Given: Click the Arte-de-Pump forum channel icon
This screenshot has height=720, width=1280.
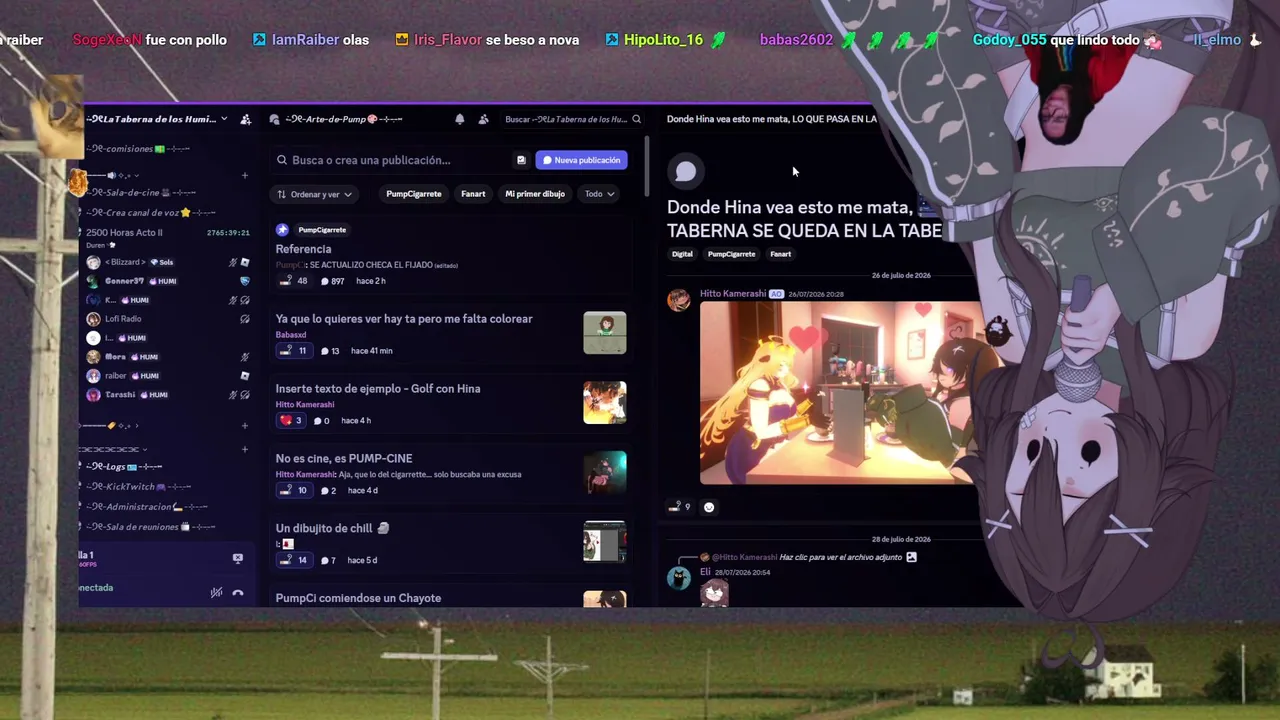Looking at the screenshot, I should 274,119.
